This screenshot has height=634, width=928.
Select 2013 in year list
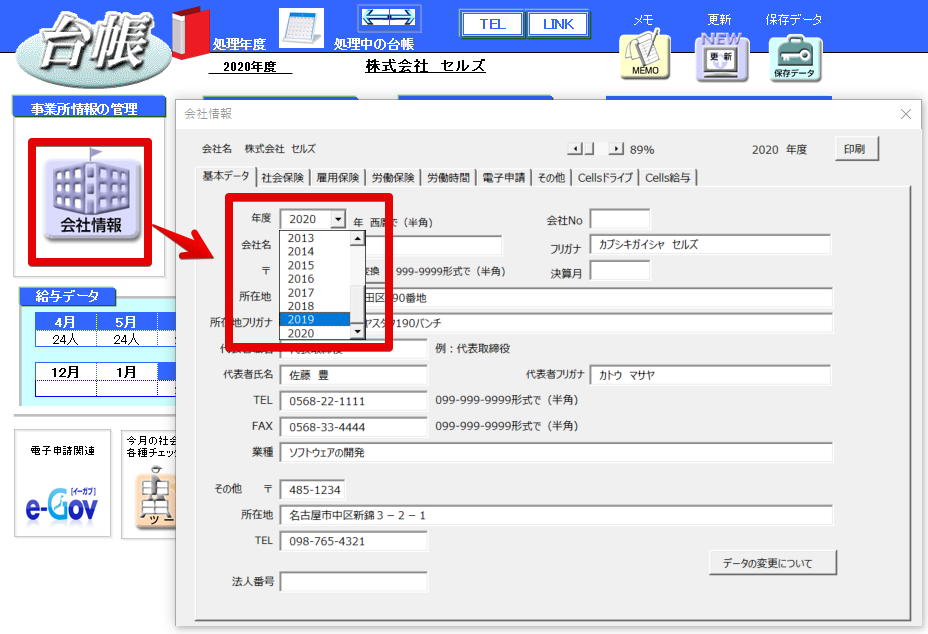coord(315,238)
